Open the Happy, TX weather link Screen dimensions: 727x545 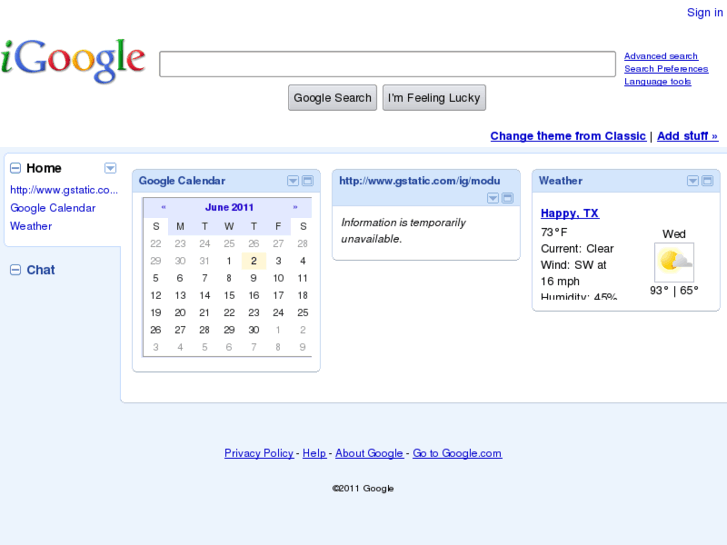(570, 213)
